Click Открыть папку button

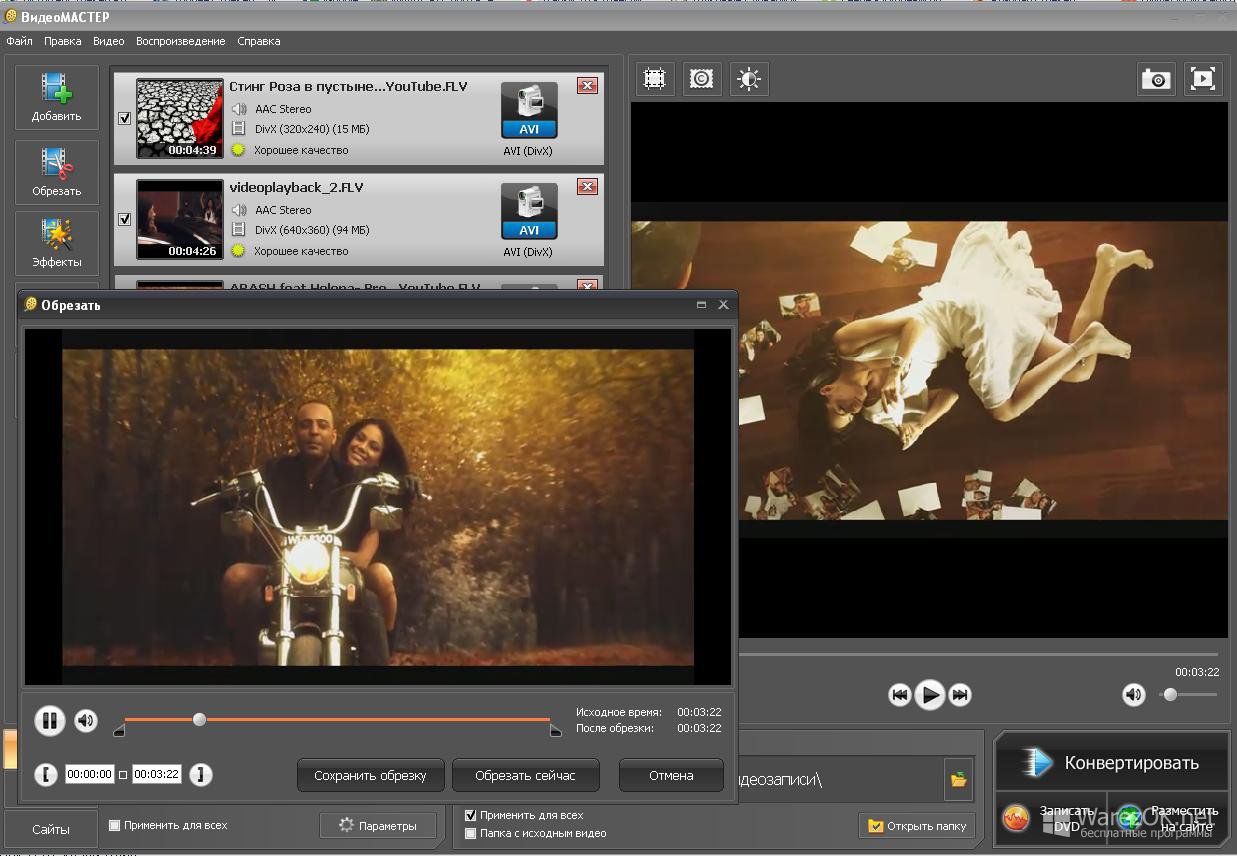(918, 826)
